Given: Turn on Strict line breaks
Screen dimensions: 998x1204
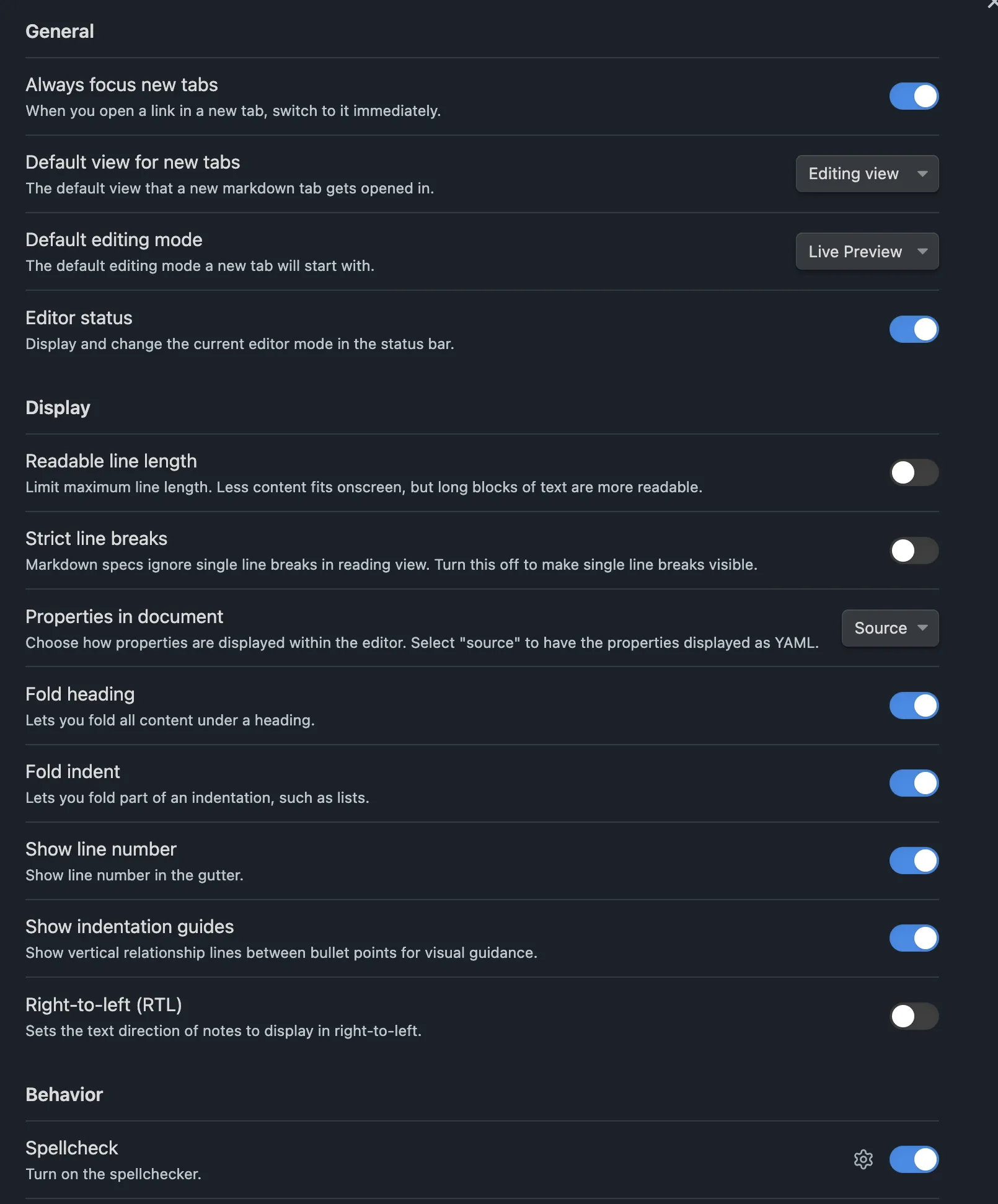Looking at the screenshot, I should coord(914,550).
